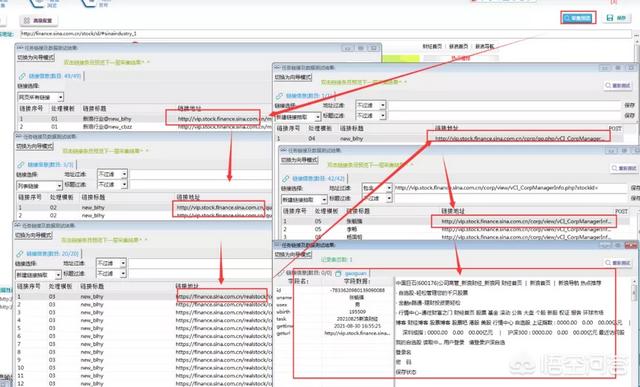Select row 1 in the 20/20 links window
This screenshot has width=640, height=387.
click(x=143, y=296)
